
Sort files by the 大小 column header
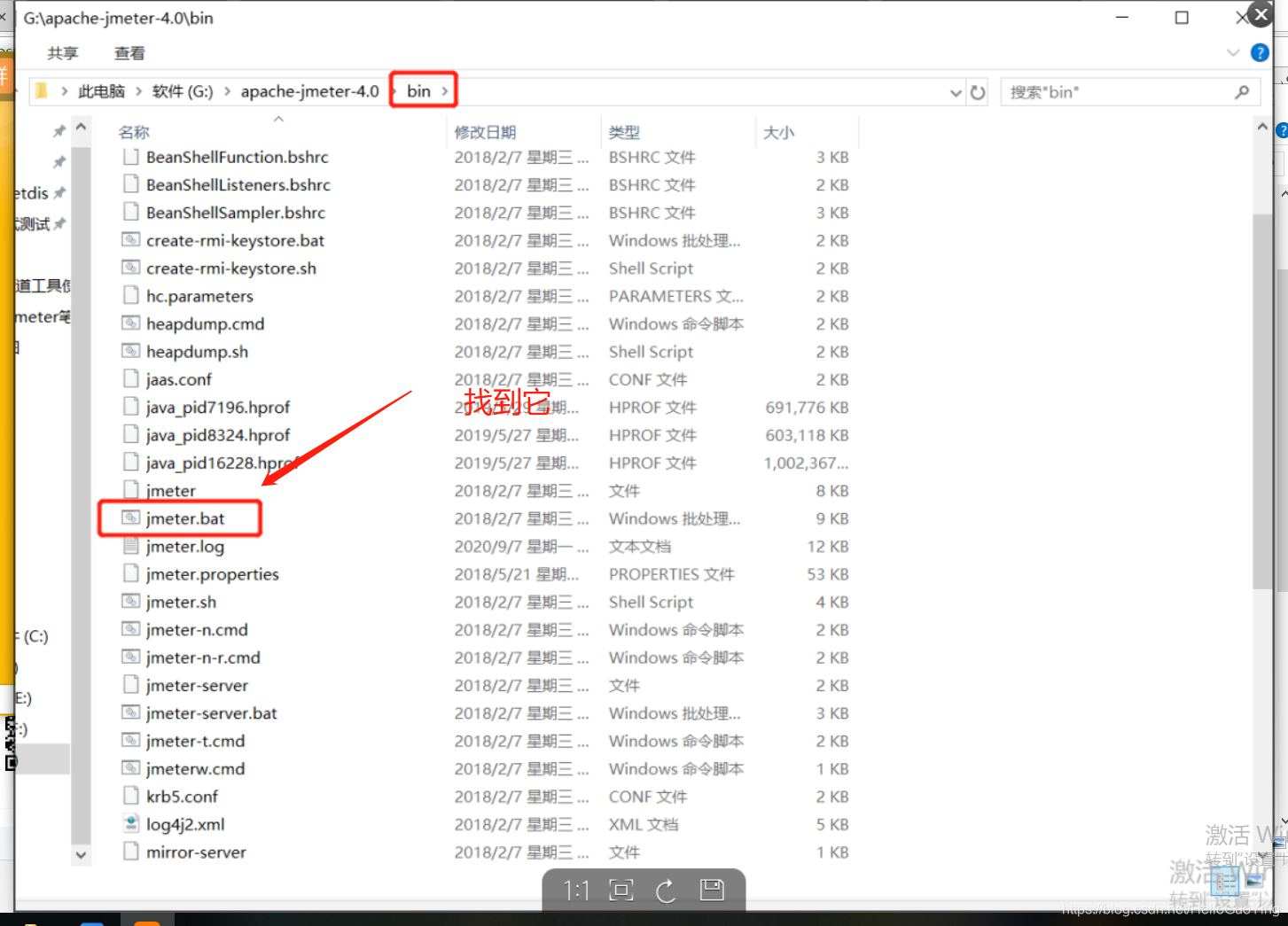click(779, 131)
